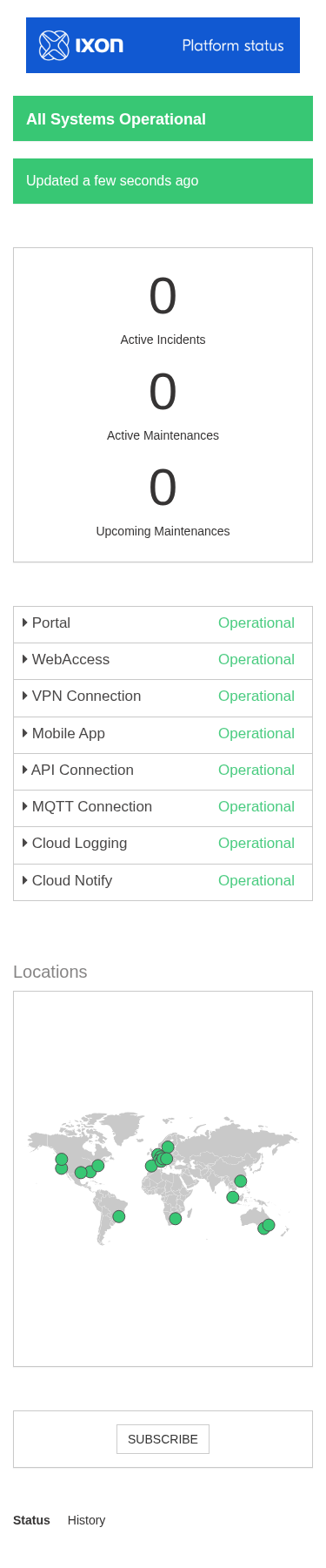The image size is (326, 1568).
Task: Expand the Cloud Notify component
Action: (163, 882)
